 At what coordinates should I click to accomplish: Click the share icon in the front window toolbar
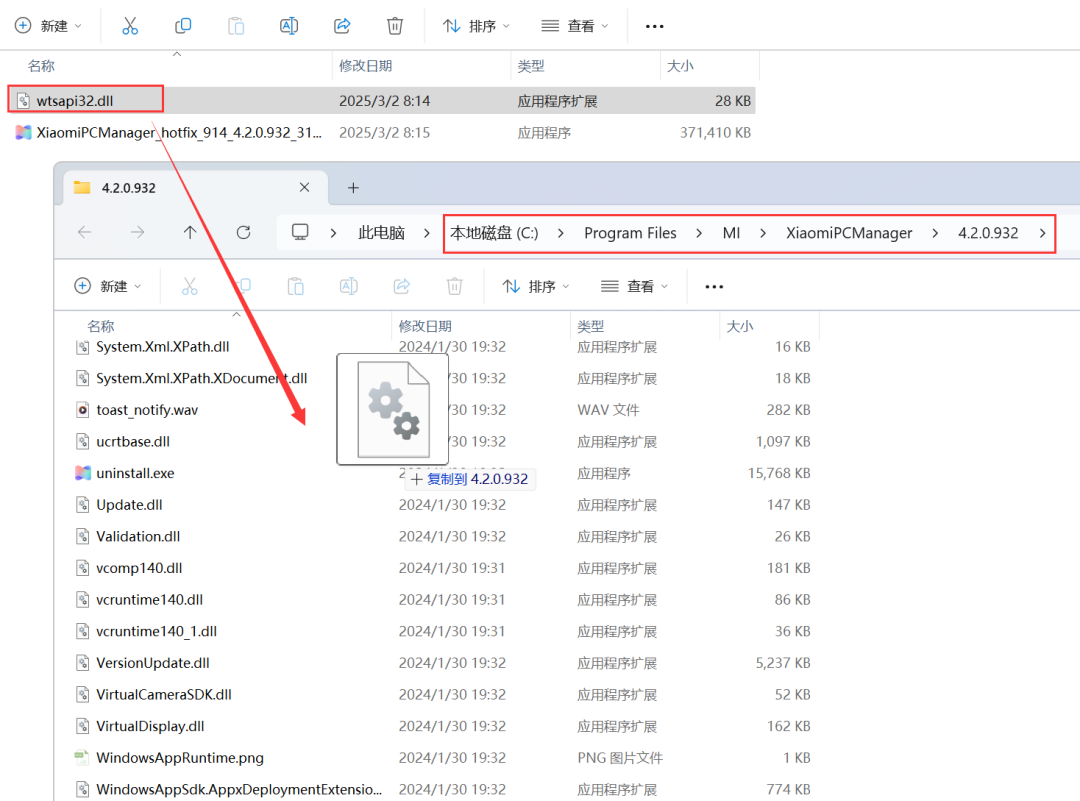click(402, 286)
